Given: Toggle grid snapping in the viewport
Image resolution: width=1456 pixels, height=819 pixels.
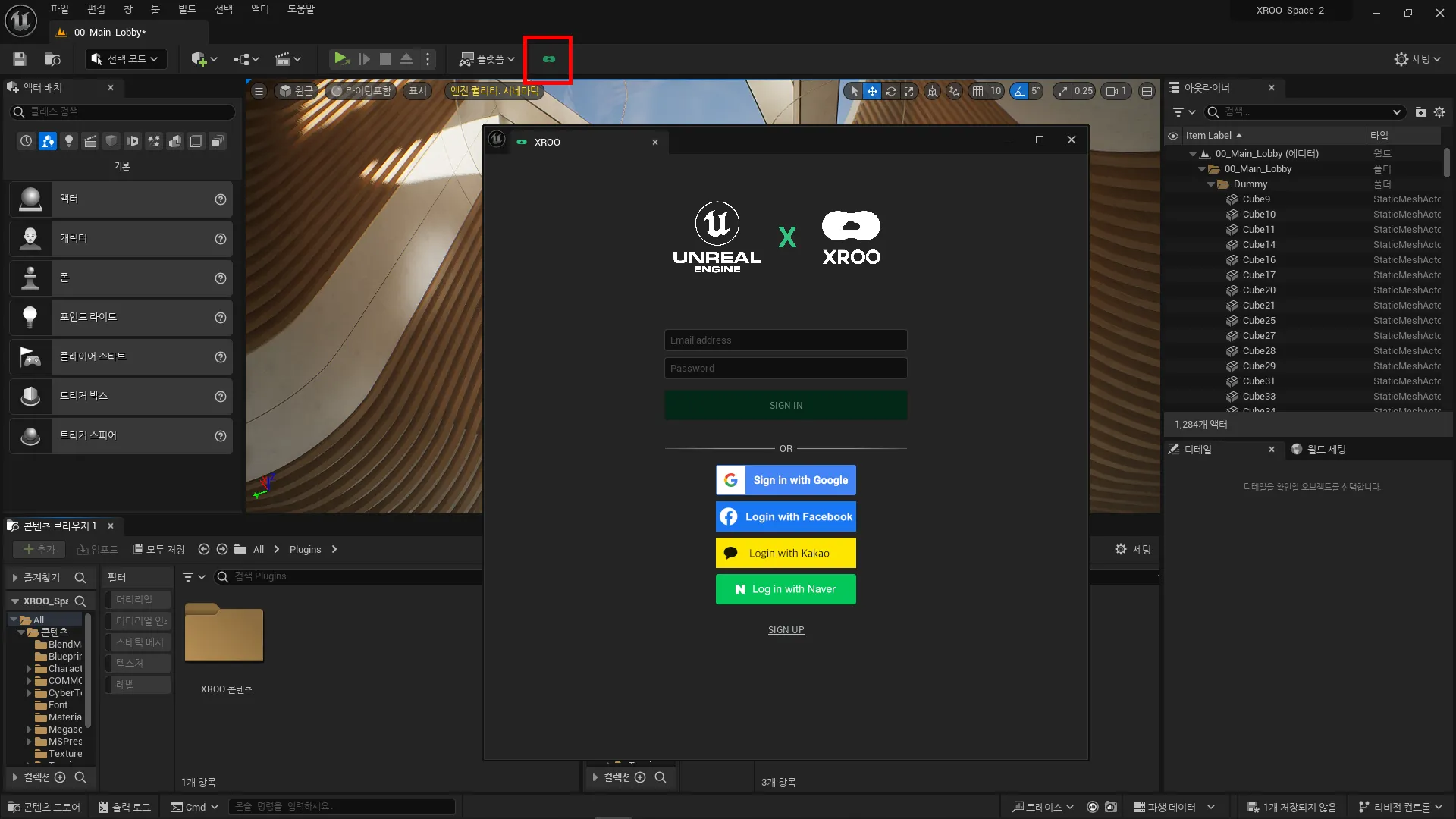Looking at the screenshot, I should click(x=977, y=91).
